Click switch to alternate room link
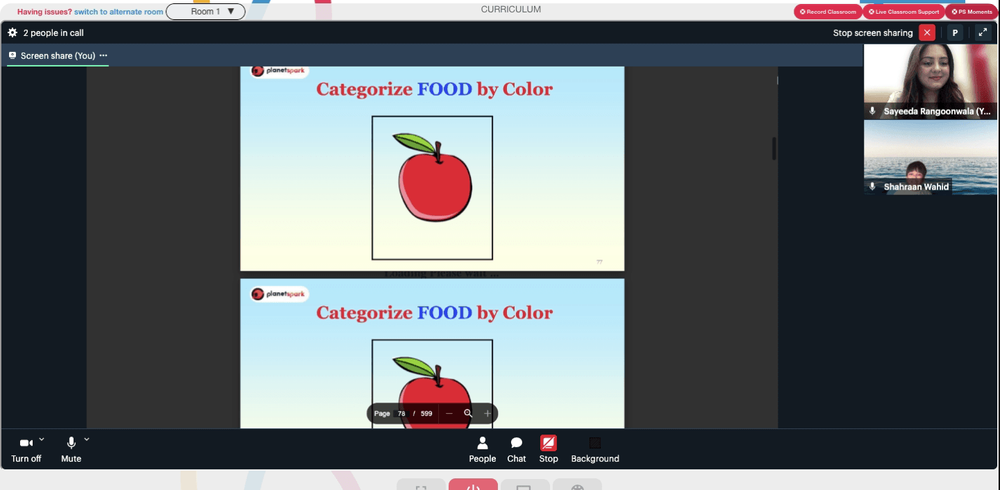1000x490 pixels. pyautogui.click(x=119, y=11)
